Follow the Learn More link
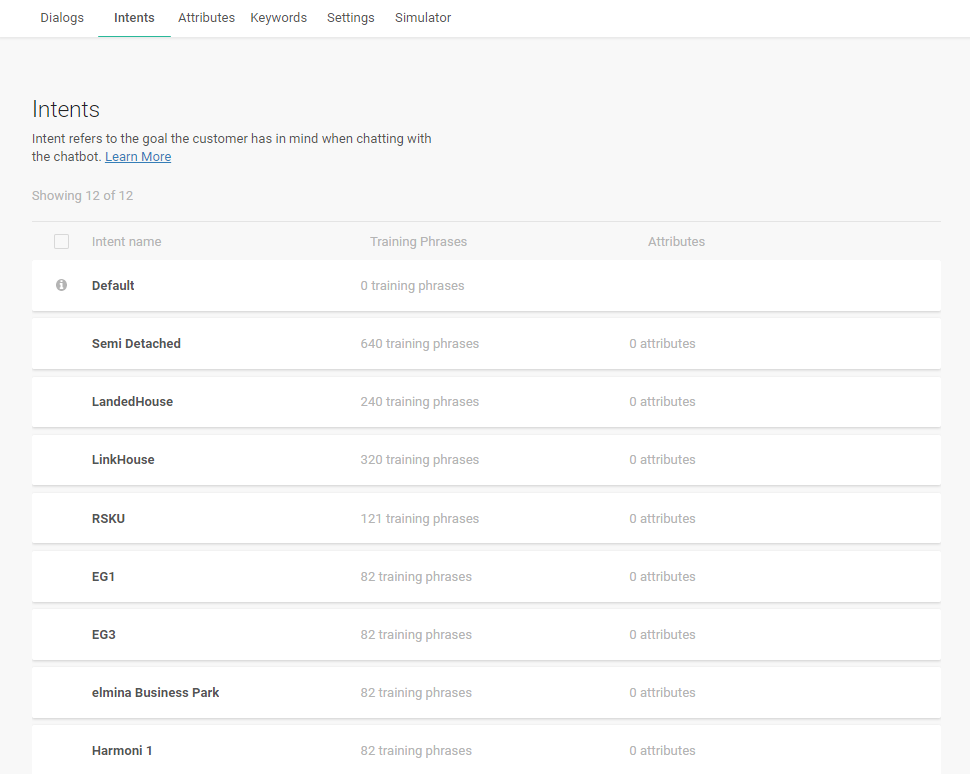The image size is (970, 774). pyautogui.click(x=138, y=157)
